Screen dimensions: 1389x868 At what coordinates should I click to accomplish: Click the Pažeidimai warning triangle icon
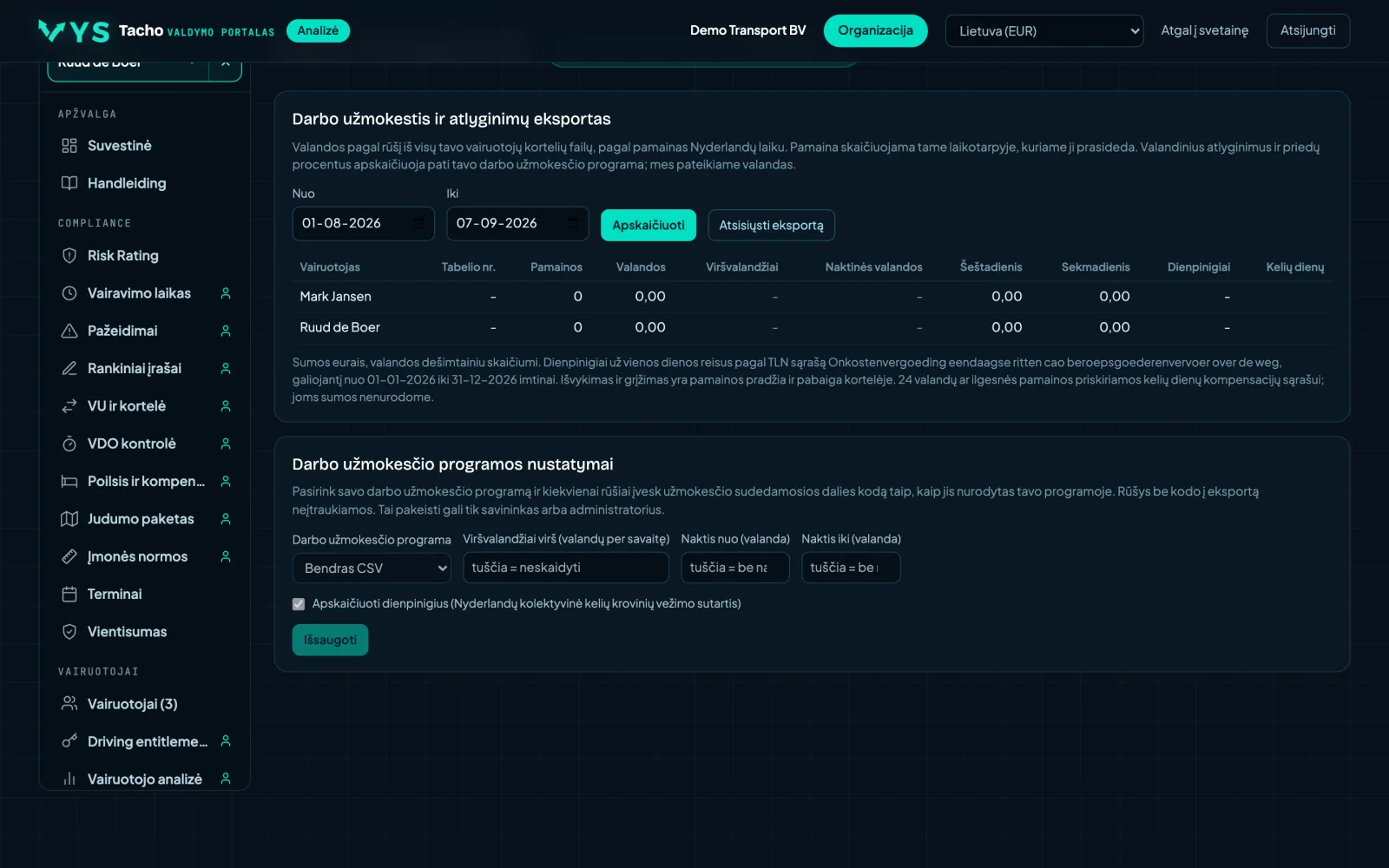[69, 331]
